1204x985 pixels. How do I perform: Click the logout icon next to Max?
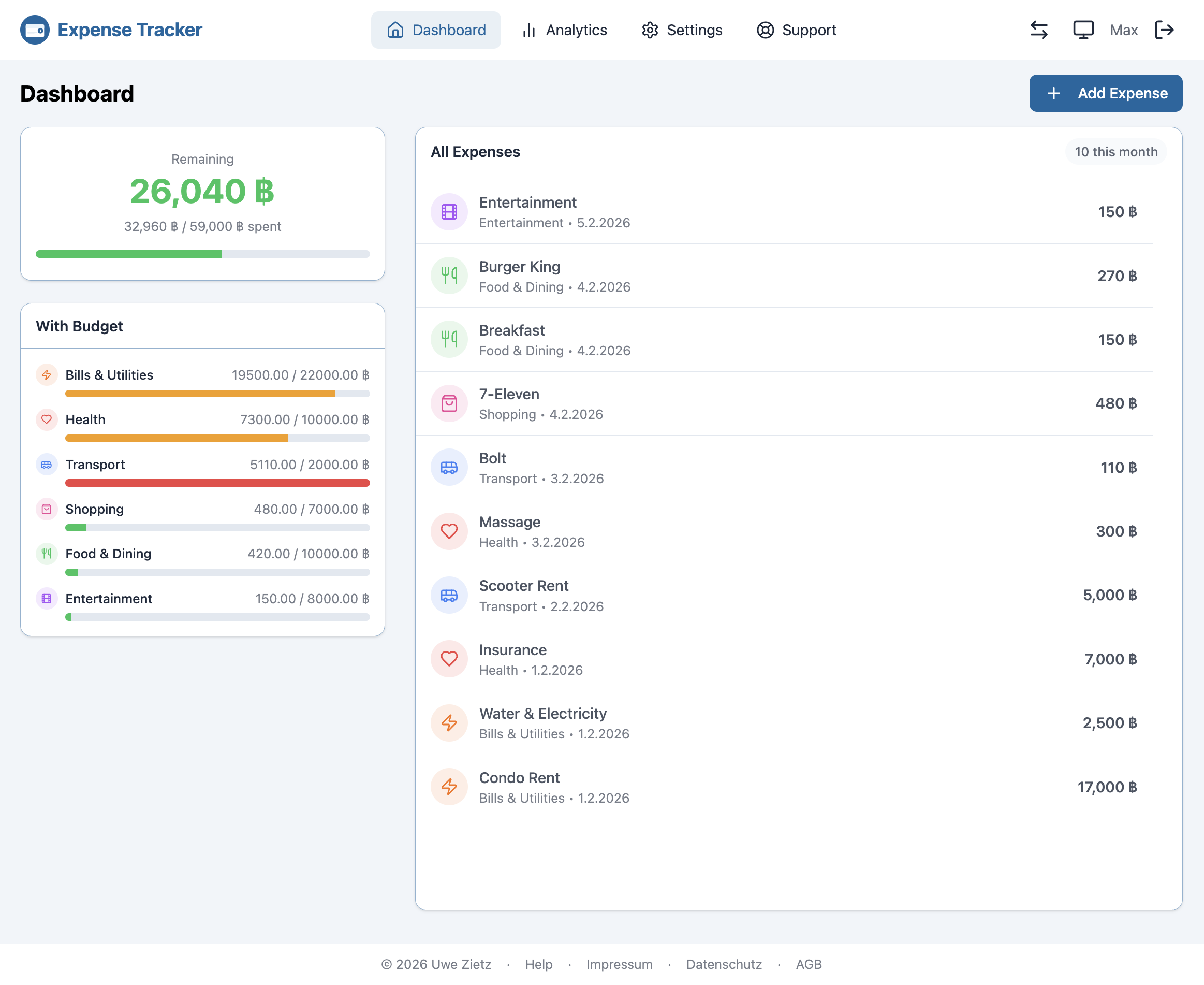coord(1164,30)
